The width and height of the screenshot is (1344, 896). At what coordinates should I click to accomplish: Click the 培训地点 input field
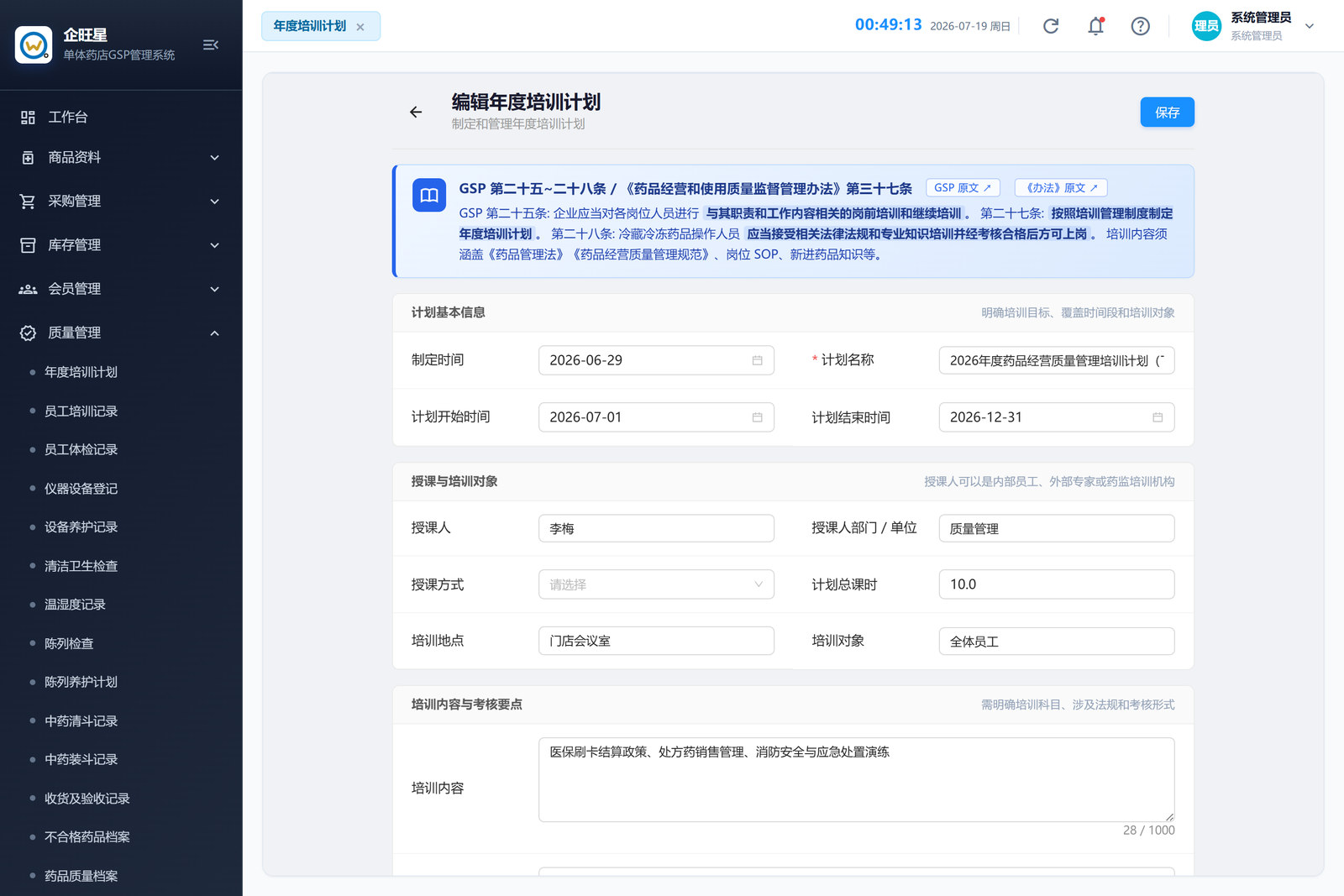coord(656,641)
